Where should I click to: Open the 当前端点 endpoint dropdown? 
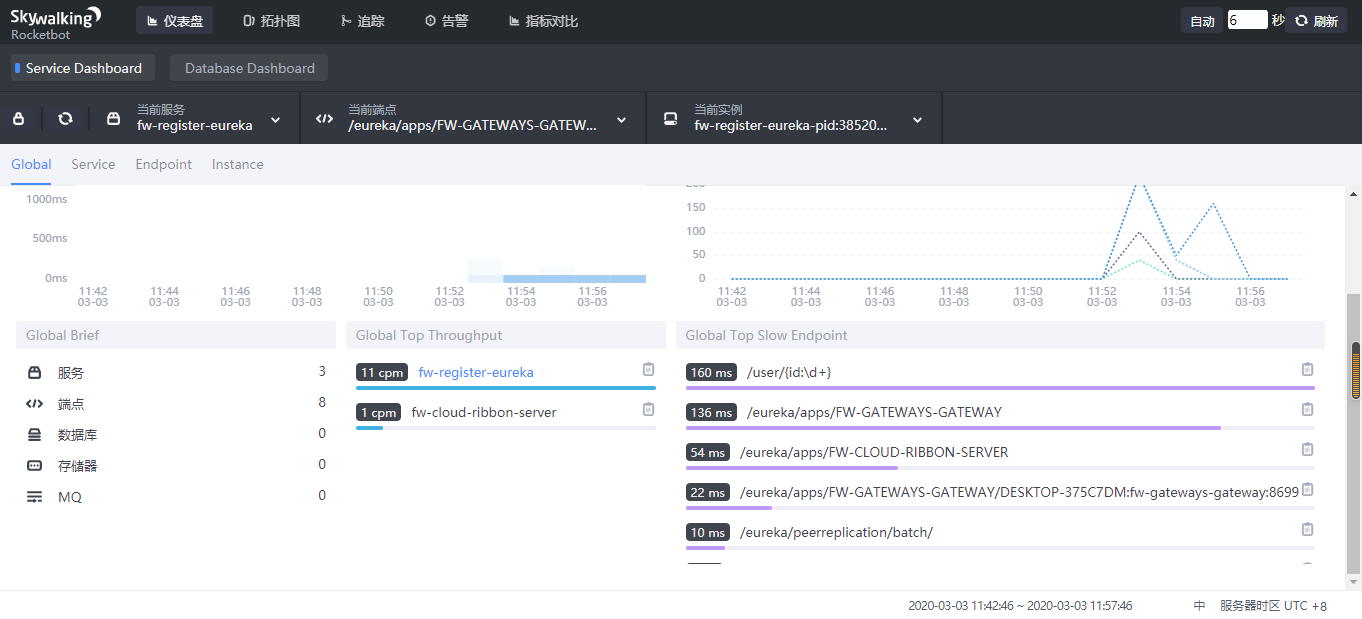pos(621,120)
